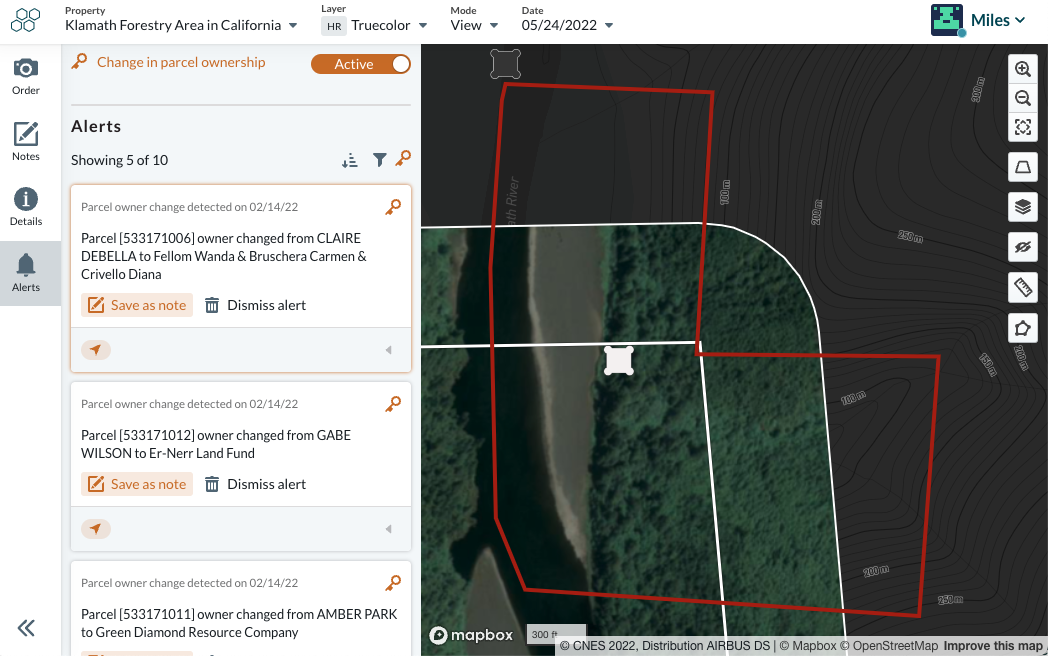
Task: Open the Date dropdown showing 05/24/2022
Action: [567, 25]
